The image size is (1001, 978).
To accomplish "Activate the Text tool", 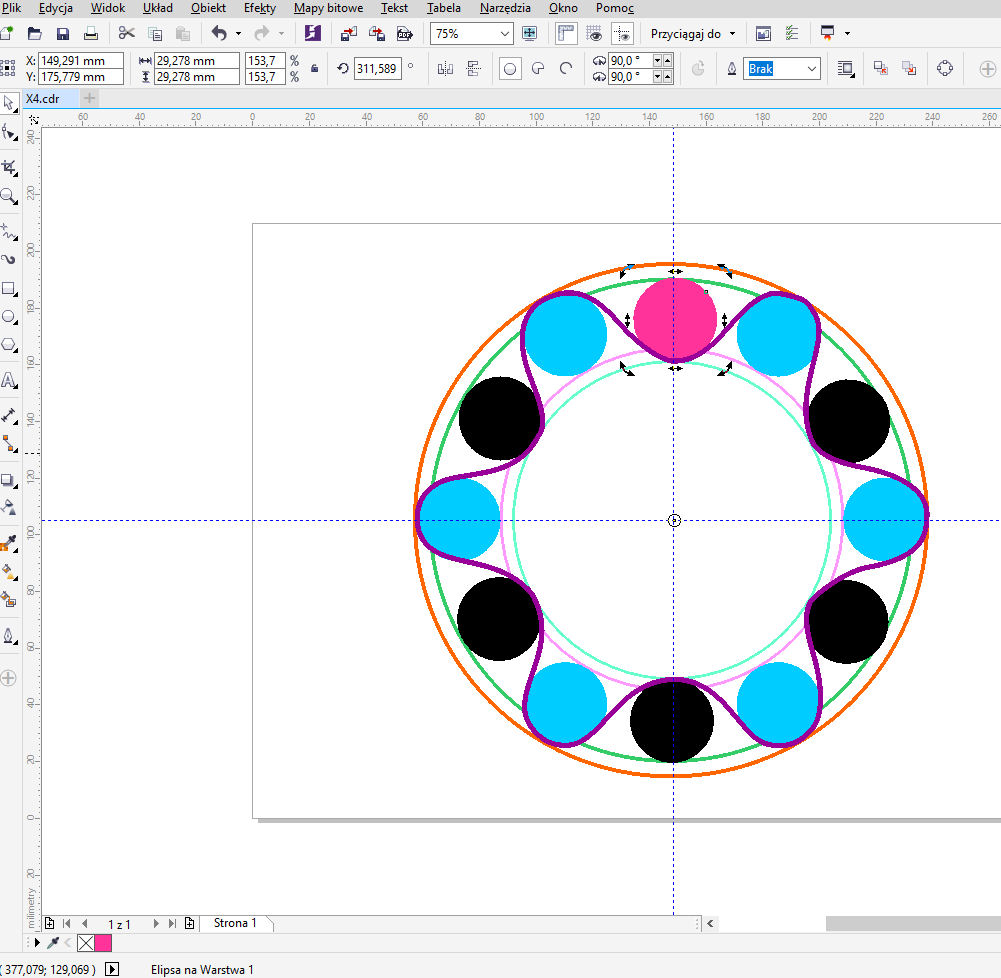I will point(9,380).
